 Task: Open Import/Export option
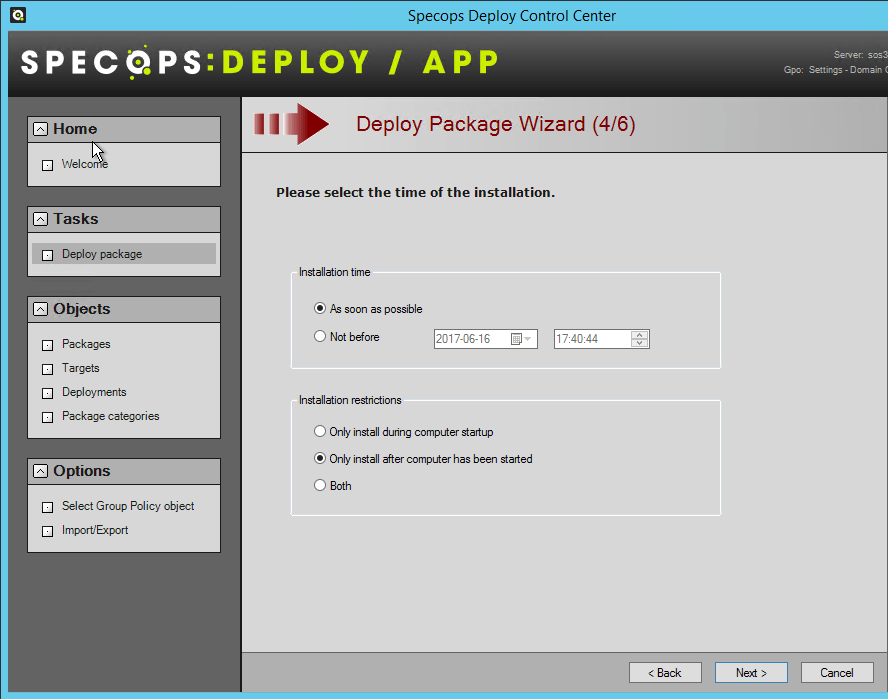[x=95, y=530]
